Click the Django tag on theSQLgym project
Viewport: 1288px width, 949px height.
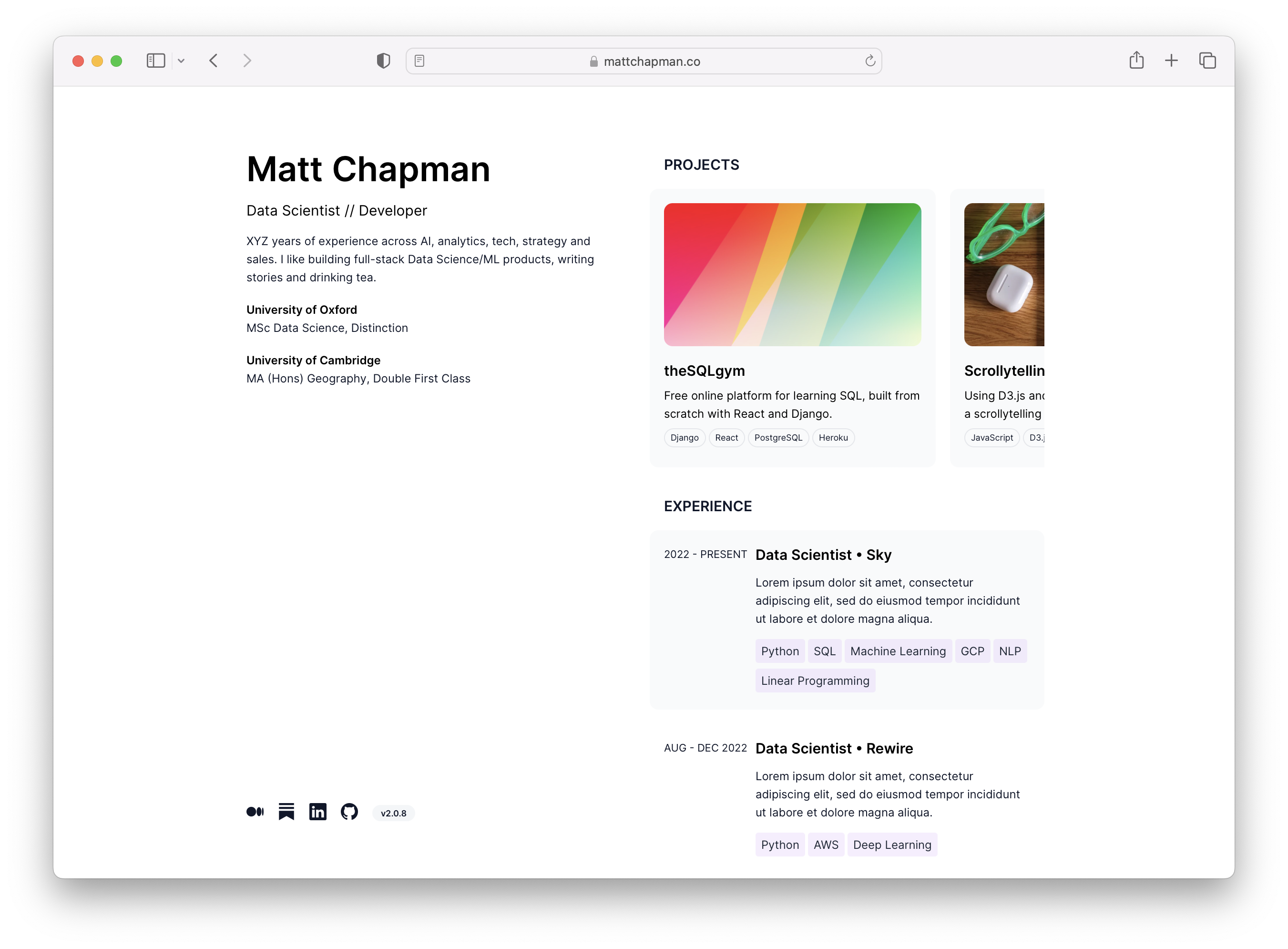click(685, 437)
